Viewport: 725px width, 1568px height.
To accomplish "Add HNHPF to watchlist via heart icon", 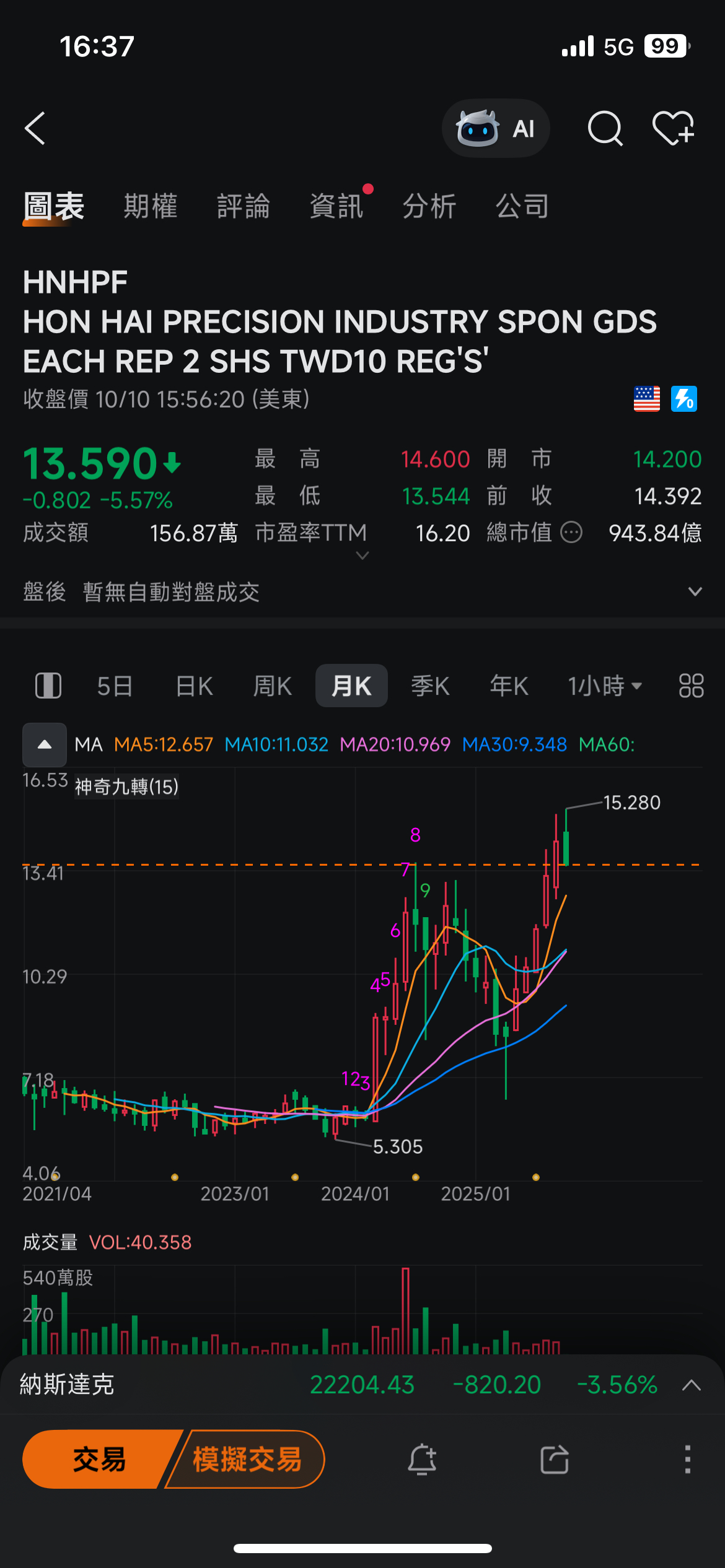I will click(x=674, y=128).
